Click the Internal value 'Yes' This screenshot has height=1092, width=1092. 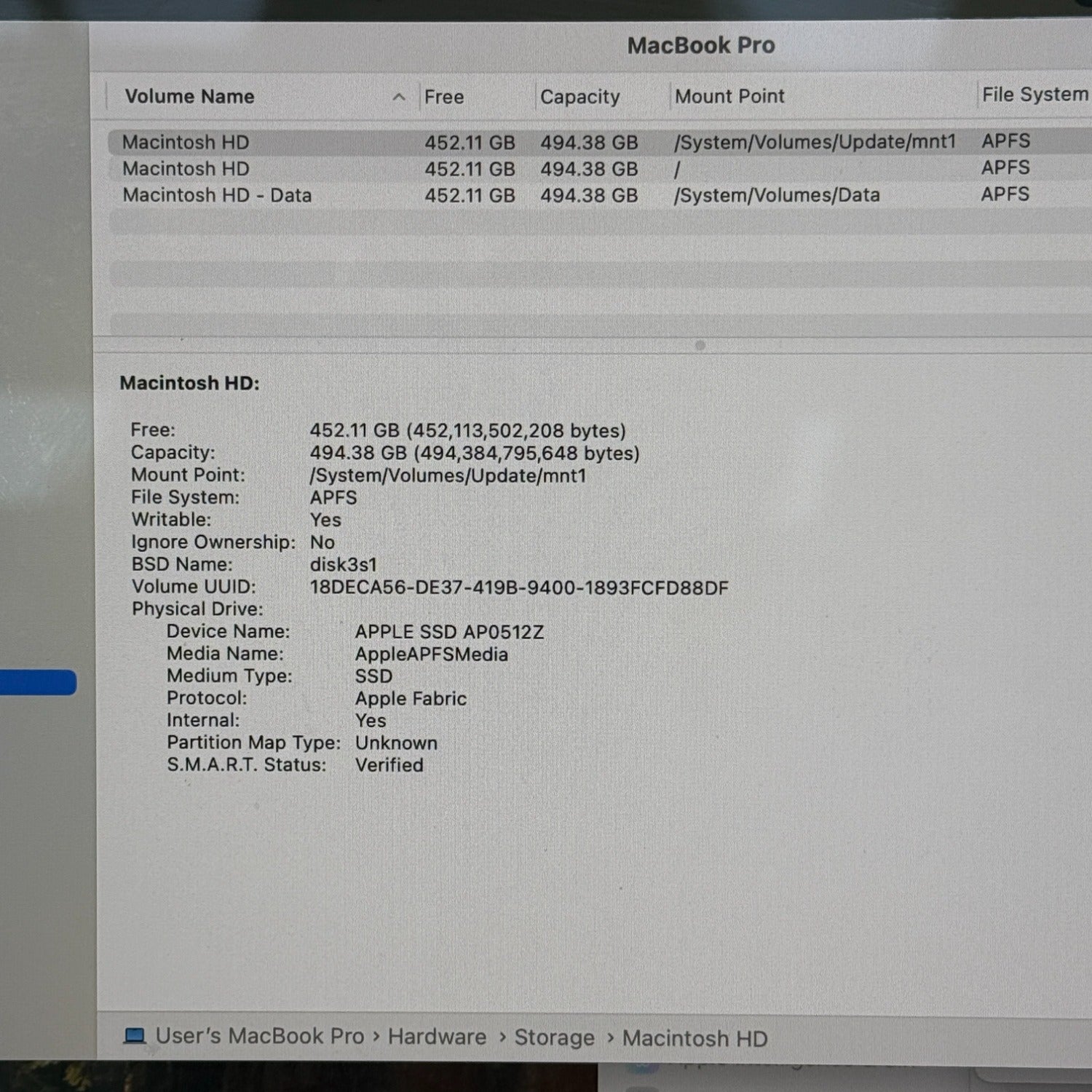click(371, 721)
